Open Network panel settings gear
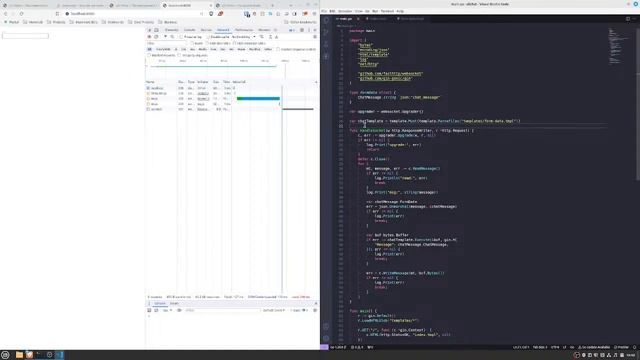 315,37
